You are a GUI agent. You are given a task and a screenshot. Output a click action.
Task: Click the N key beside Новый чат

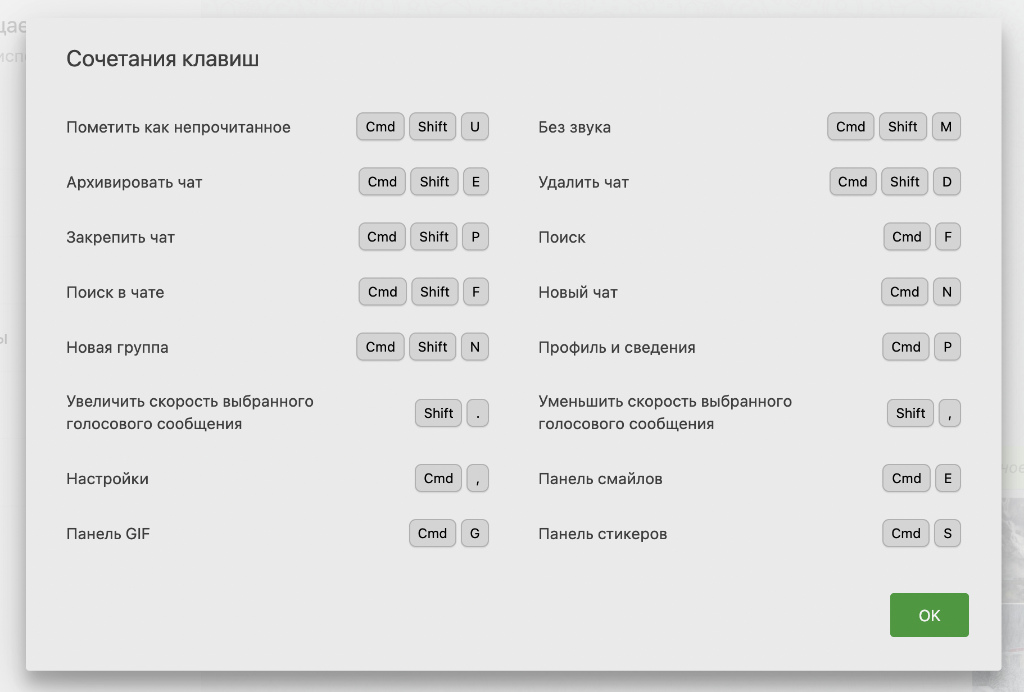pos(946,292)
